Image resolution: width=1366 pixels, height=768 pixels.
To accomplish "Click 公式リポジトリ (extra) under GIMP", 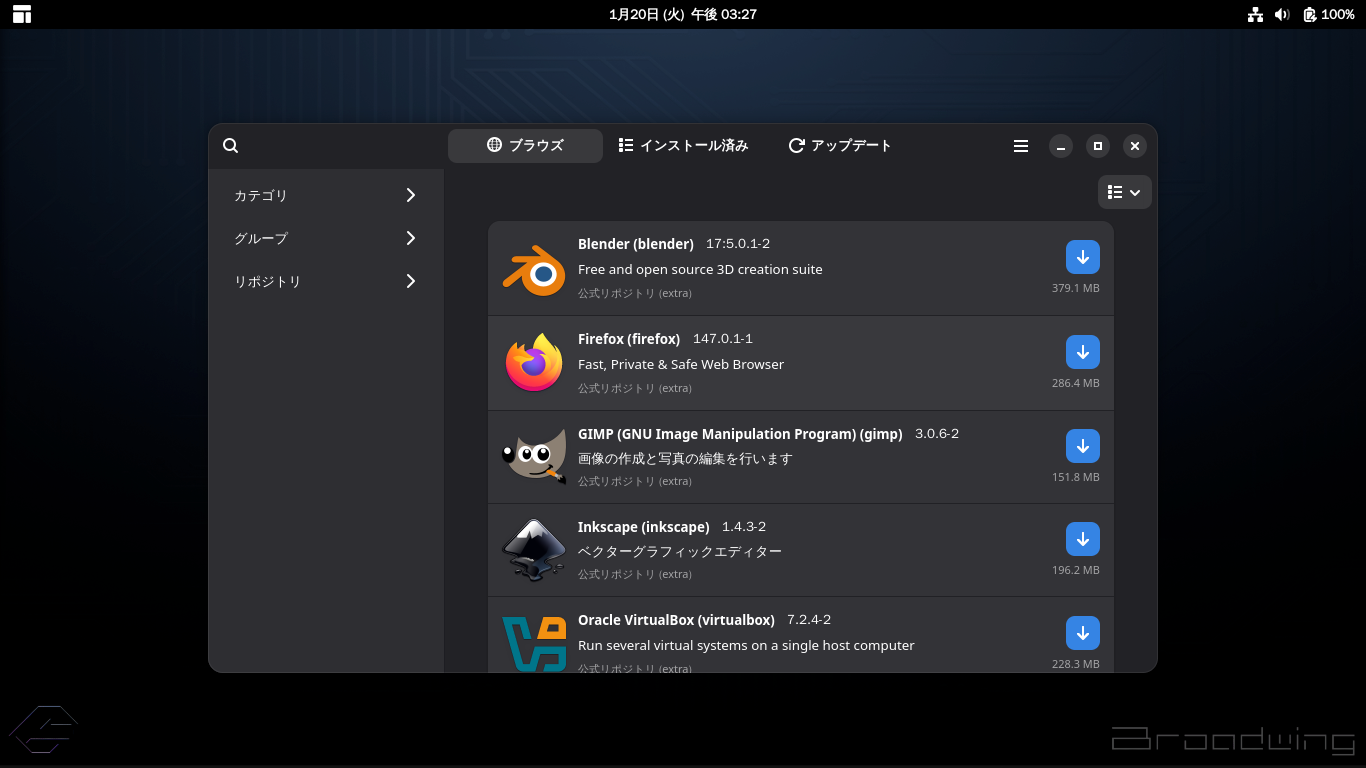I will tap(635, 481).
